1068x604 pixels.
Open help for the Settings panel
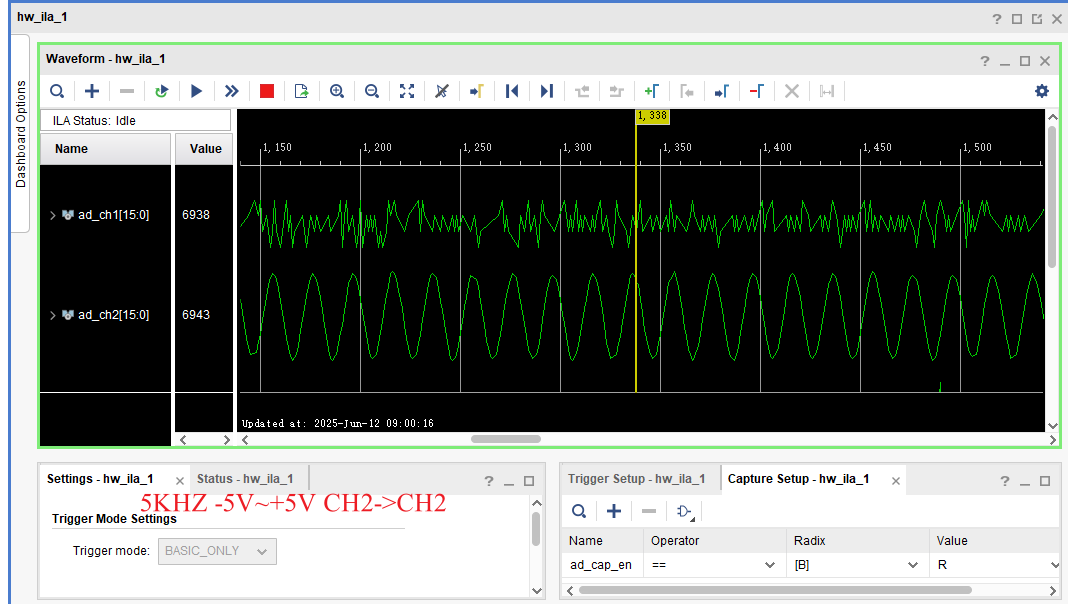[x=488, y=481]
